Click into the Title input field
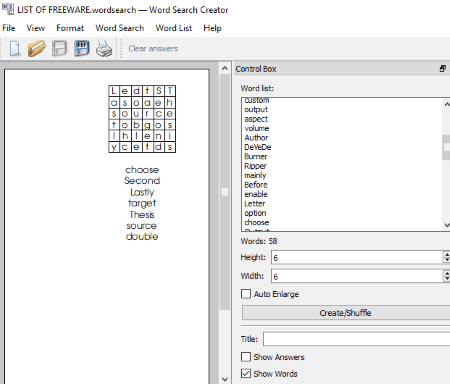The height and width of the screenshot is (384, 450). (356, 339)
